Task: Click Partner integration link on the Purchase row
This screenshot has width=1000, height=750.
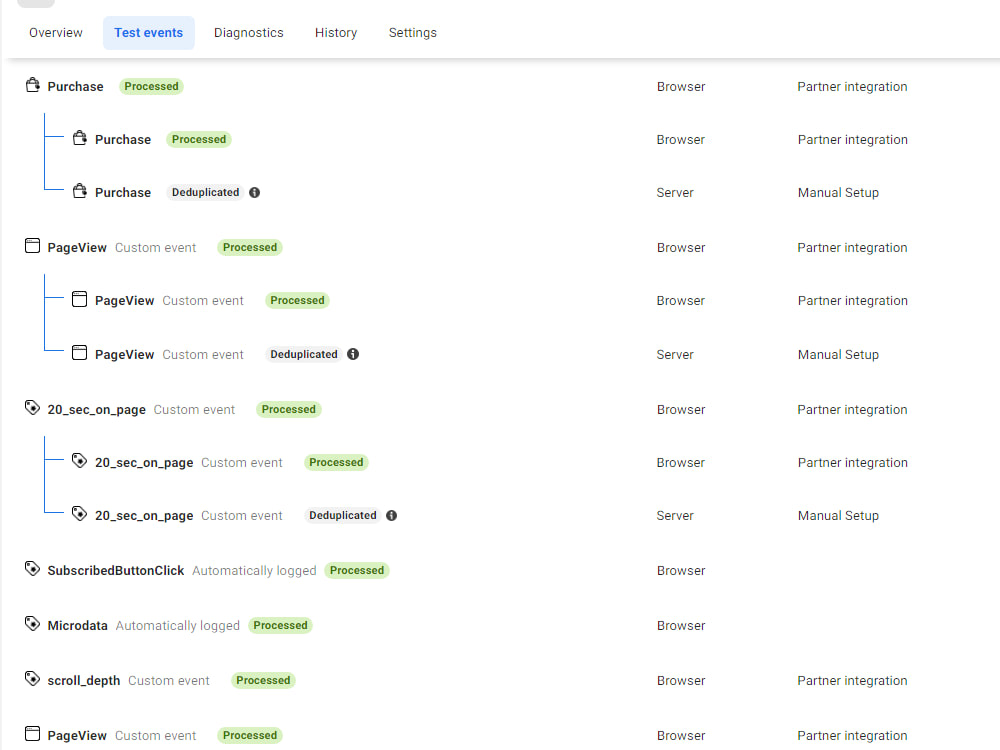Action: pyautogui.click(x=852, y=86)
